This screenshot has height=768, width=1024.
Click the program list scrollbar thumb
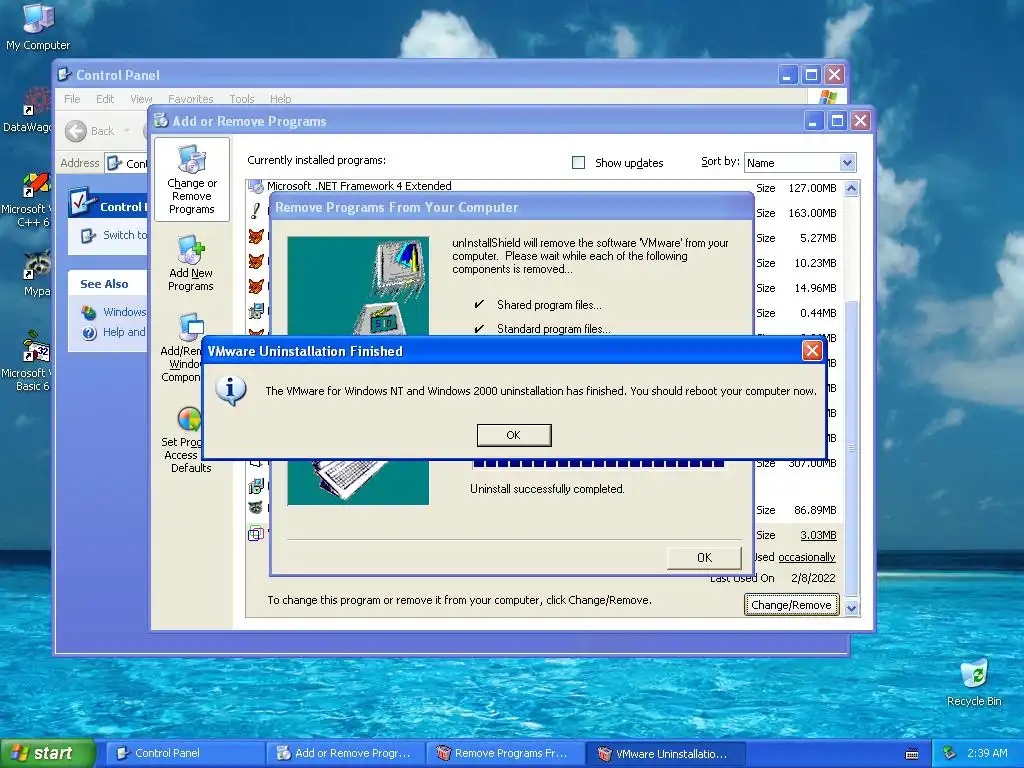pos(851,447)
